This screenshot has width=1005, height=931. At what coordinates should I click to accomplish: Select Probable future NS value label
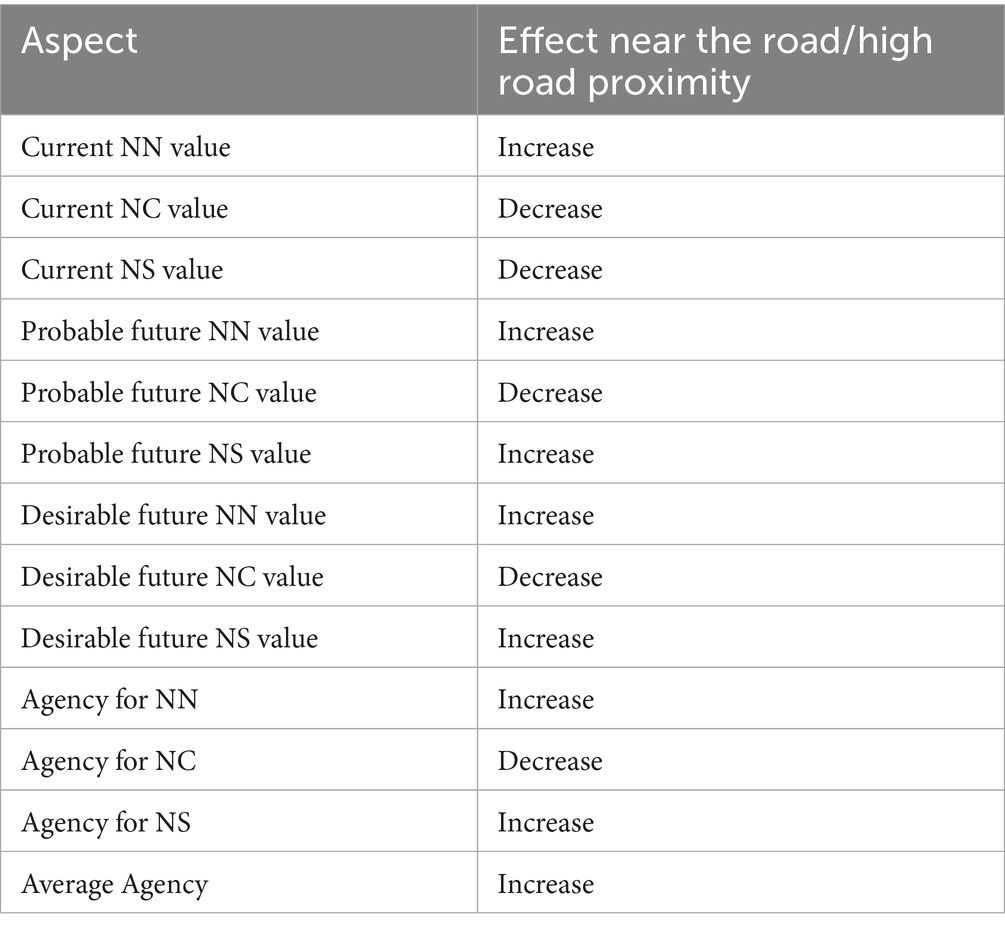coord(166,454)
